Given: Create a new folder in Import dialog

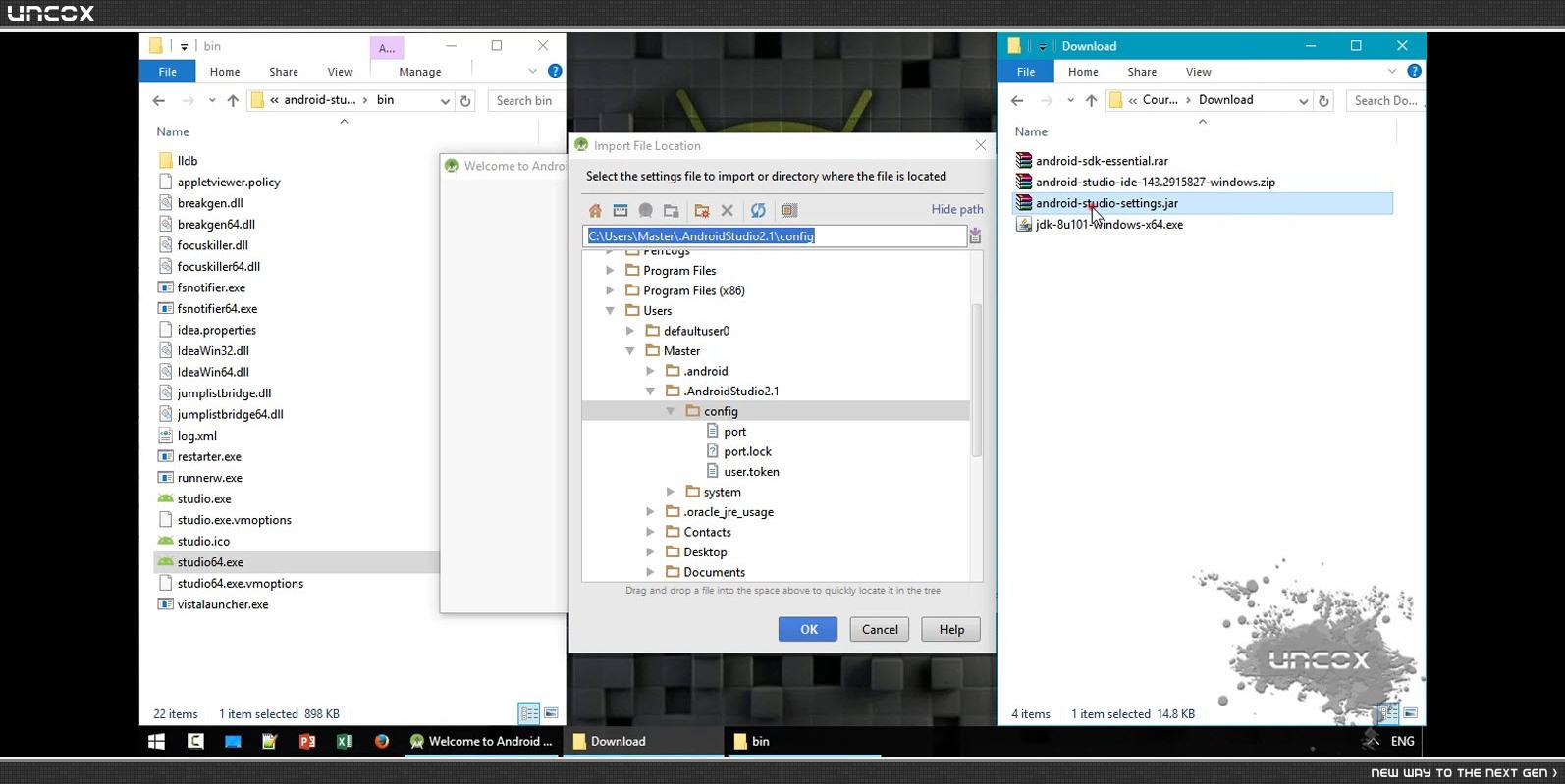Looking at the screenshot, I should (701, 210).
